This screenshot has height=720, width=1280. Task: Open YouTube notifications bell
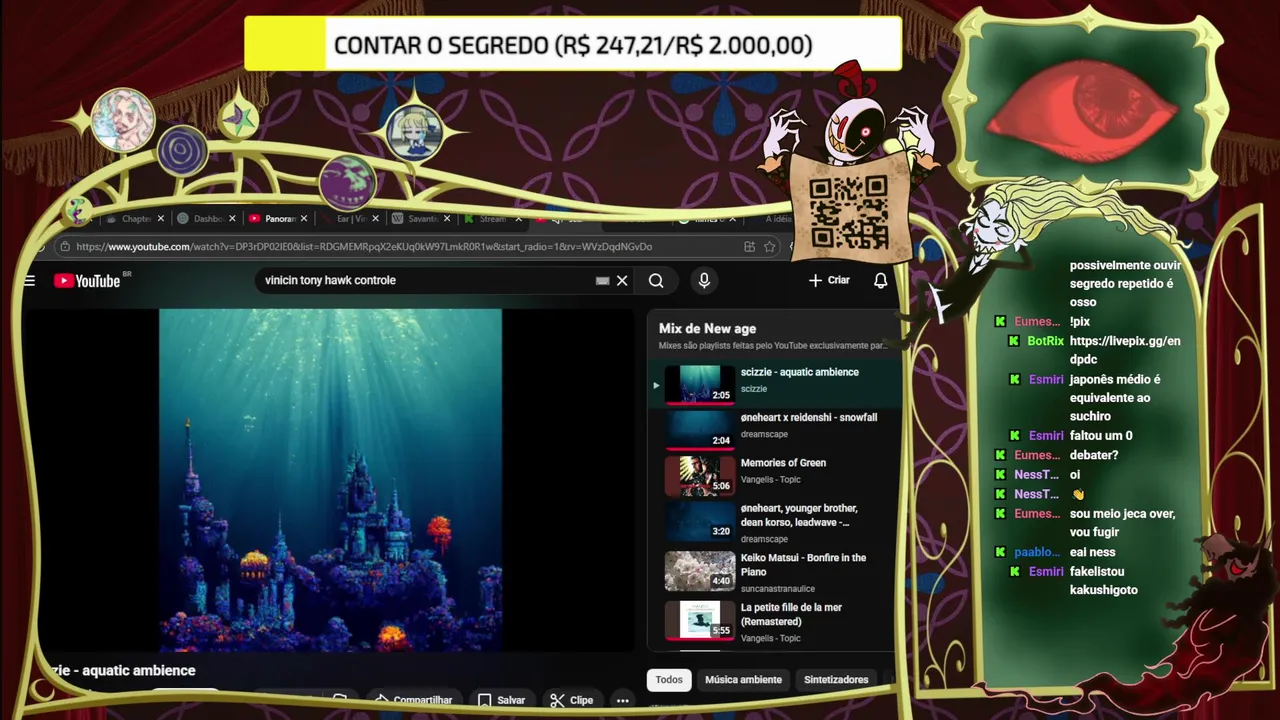tap(880, 281)
